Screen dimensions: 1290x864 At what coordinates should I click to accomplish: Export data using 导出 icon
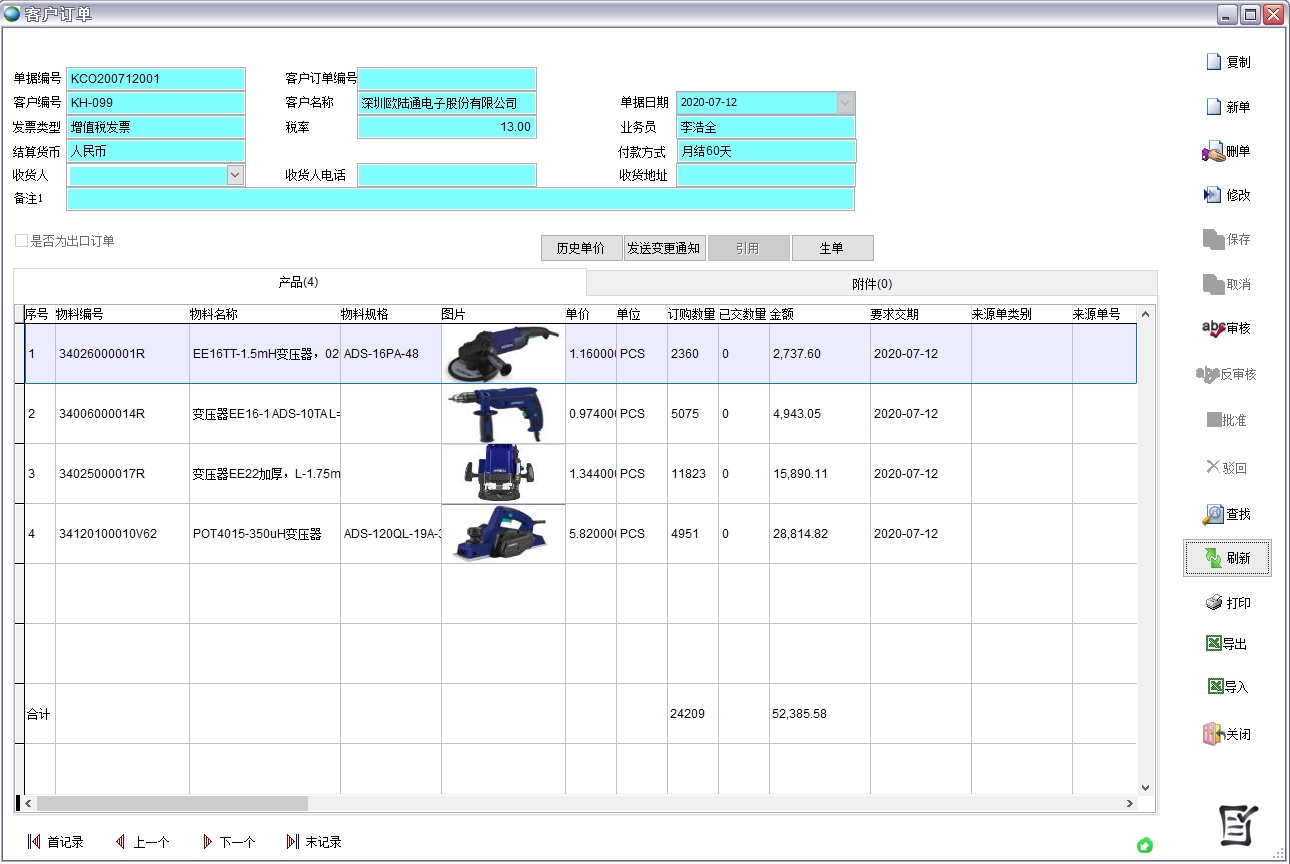1214,644
